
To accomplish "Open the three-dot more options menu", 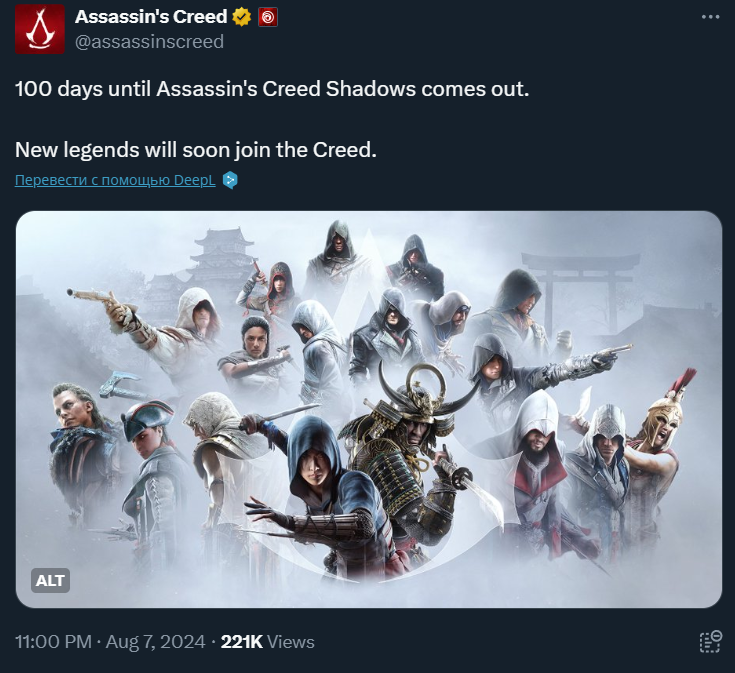I will [710, 17].
